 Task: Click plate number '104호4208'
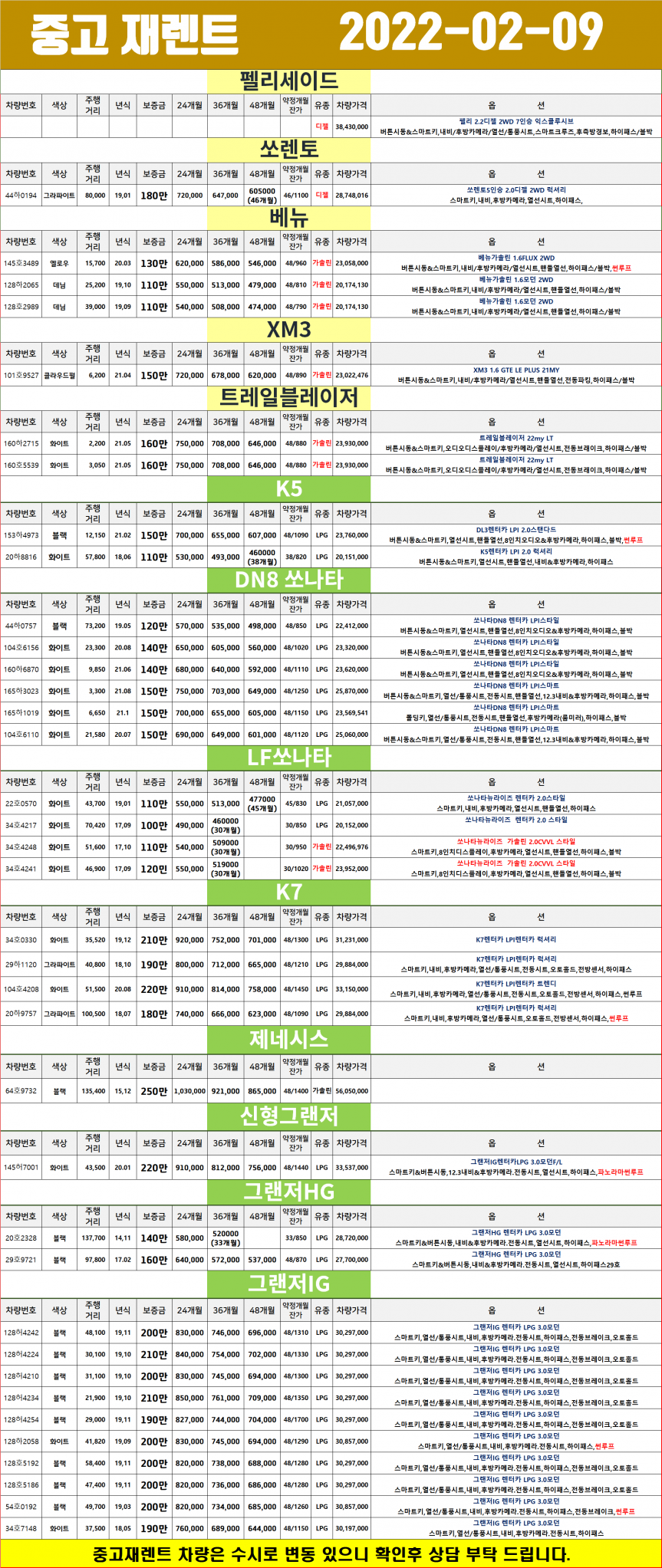pos(21,989)
